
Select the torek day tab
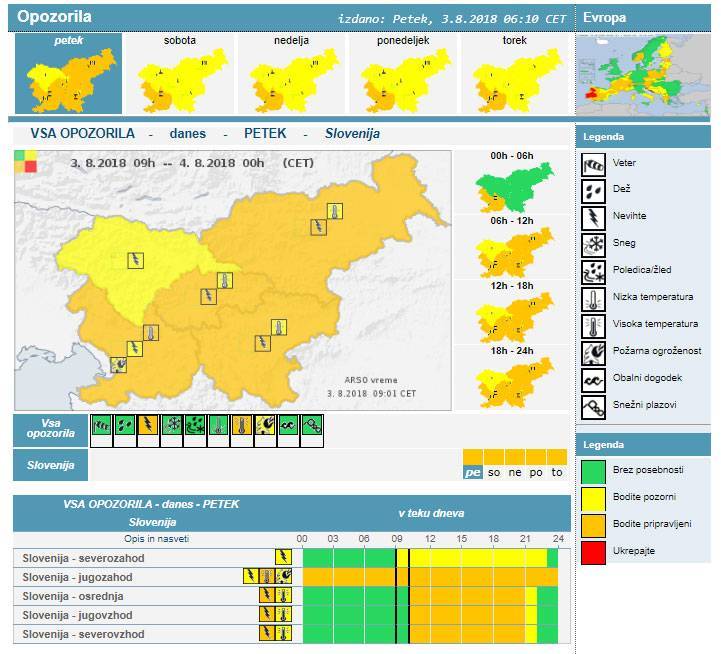(x=514, y=74)
